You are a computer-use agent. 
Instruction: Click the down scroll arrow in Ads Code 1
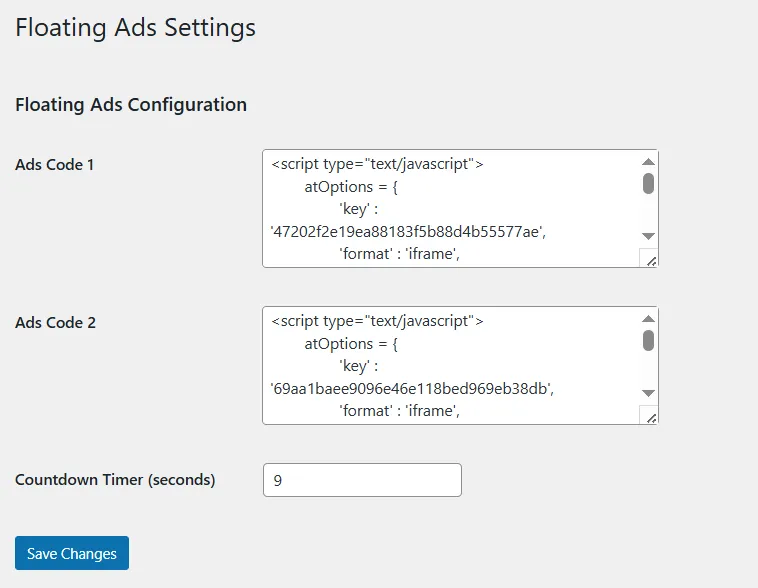point(648,236)
